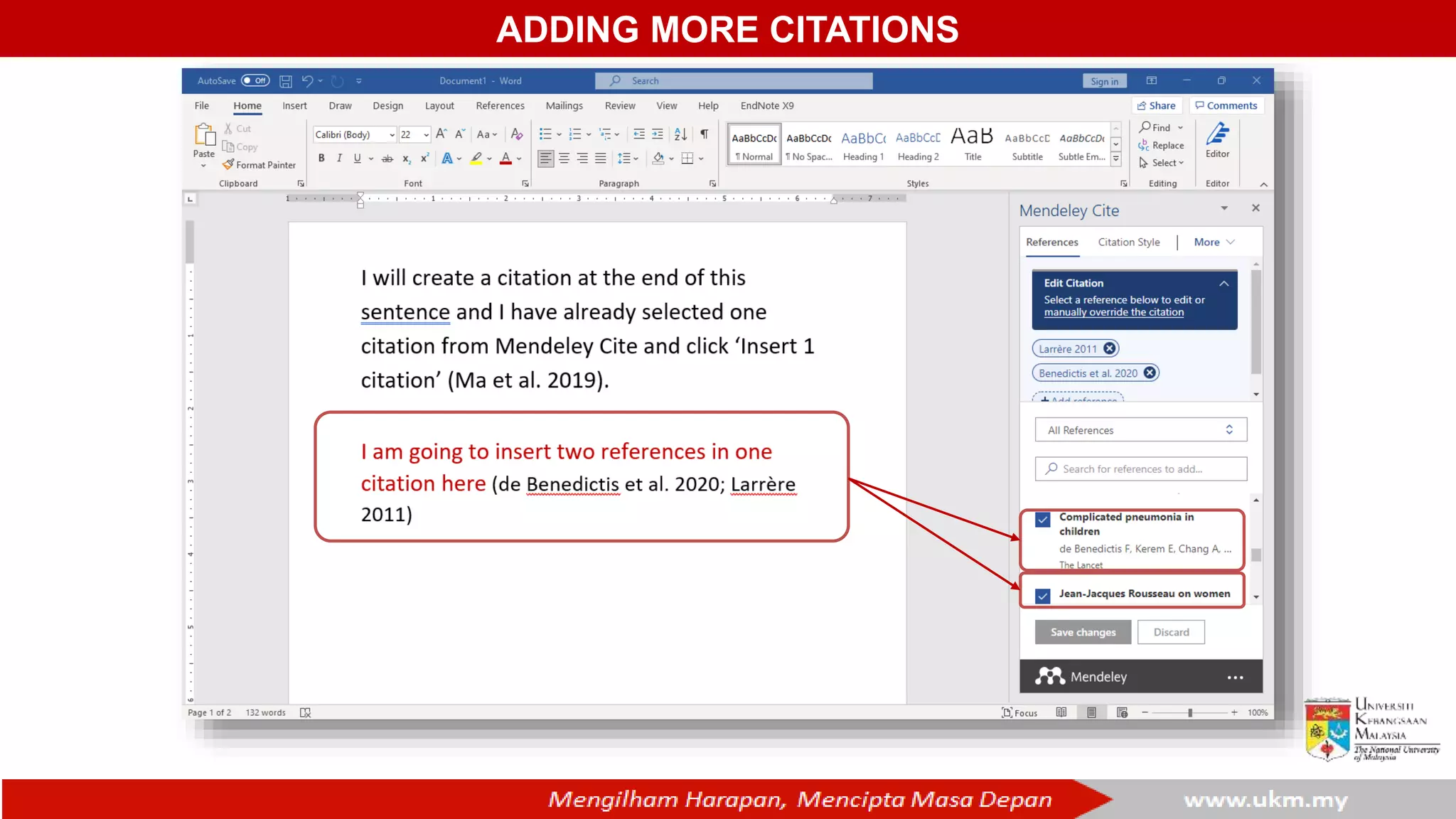Uncheck Complicated pneumonia in children reference
This screenshot has width=1456, height=819.
tap(1042, 519)
